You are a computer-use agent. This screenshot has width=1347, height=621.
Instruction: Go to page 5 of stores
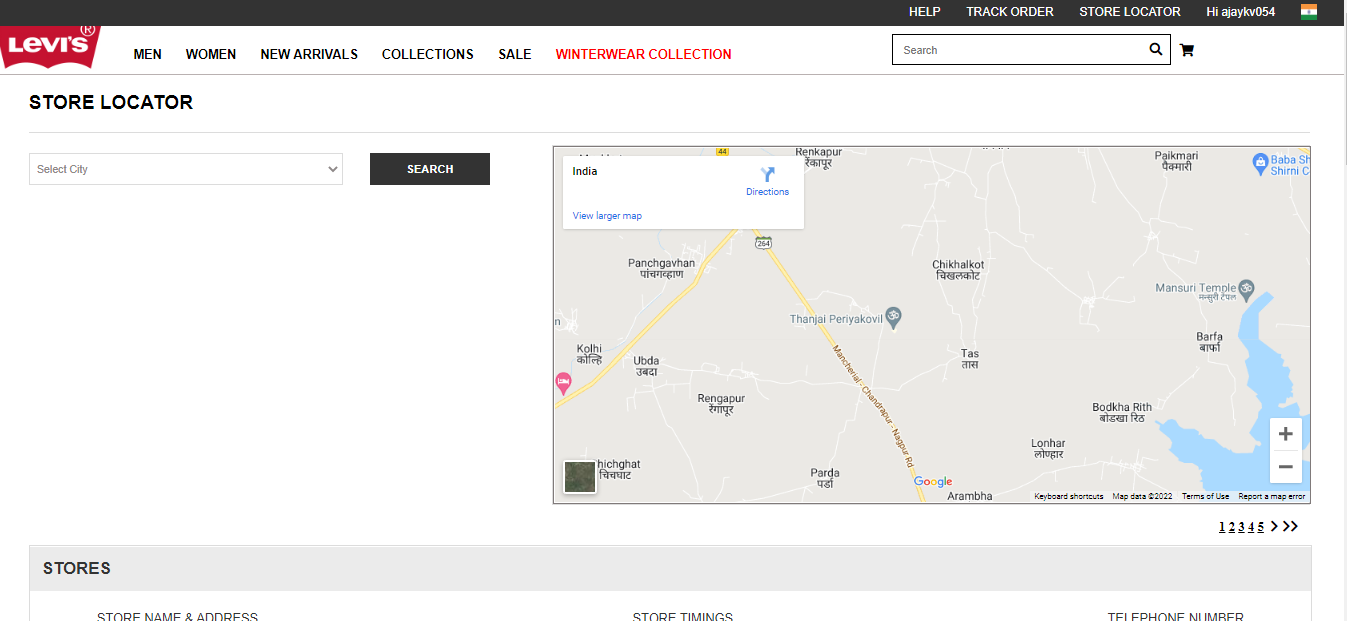pos(1261,527)
